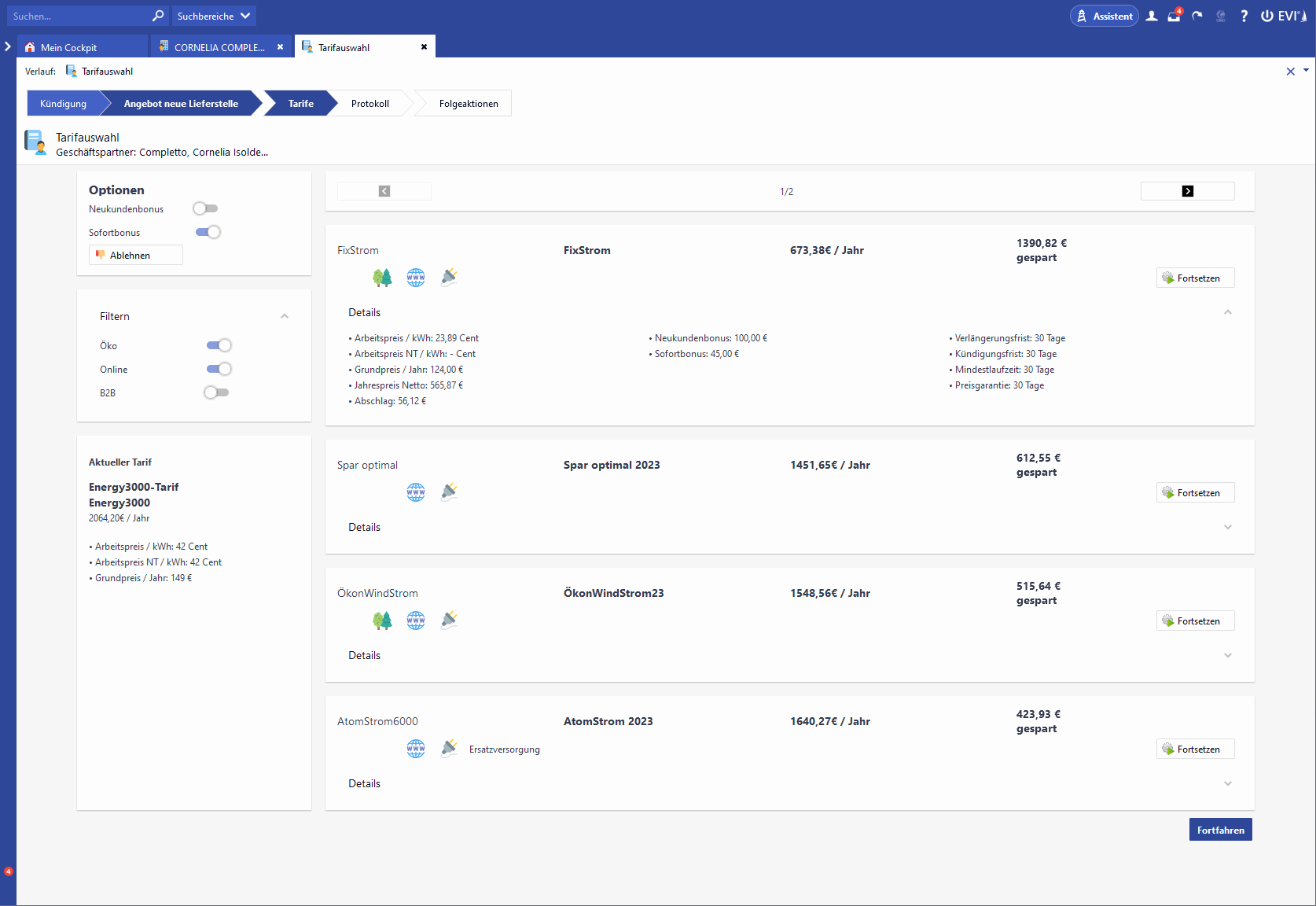The height and width of the screenshot is (906, 1316).
Task: Click the green eco tree icon on FixStrom
Action: click(382, 277)
